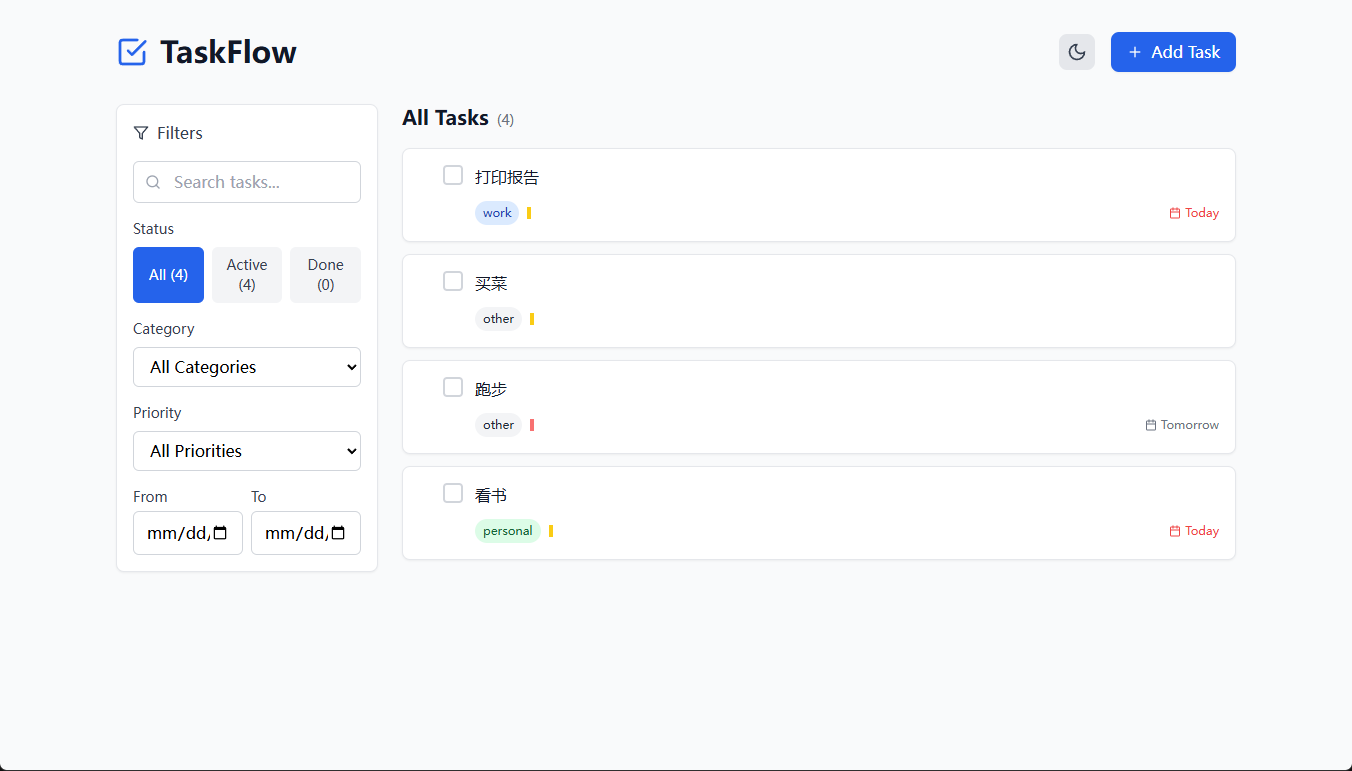This screenshot has width=1352, height=771.
Task: Tick the checkbox for 跑步 task
Action: 453,388
